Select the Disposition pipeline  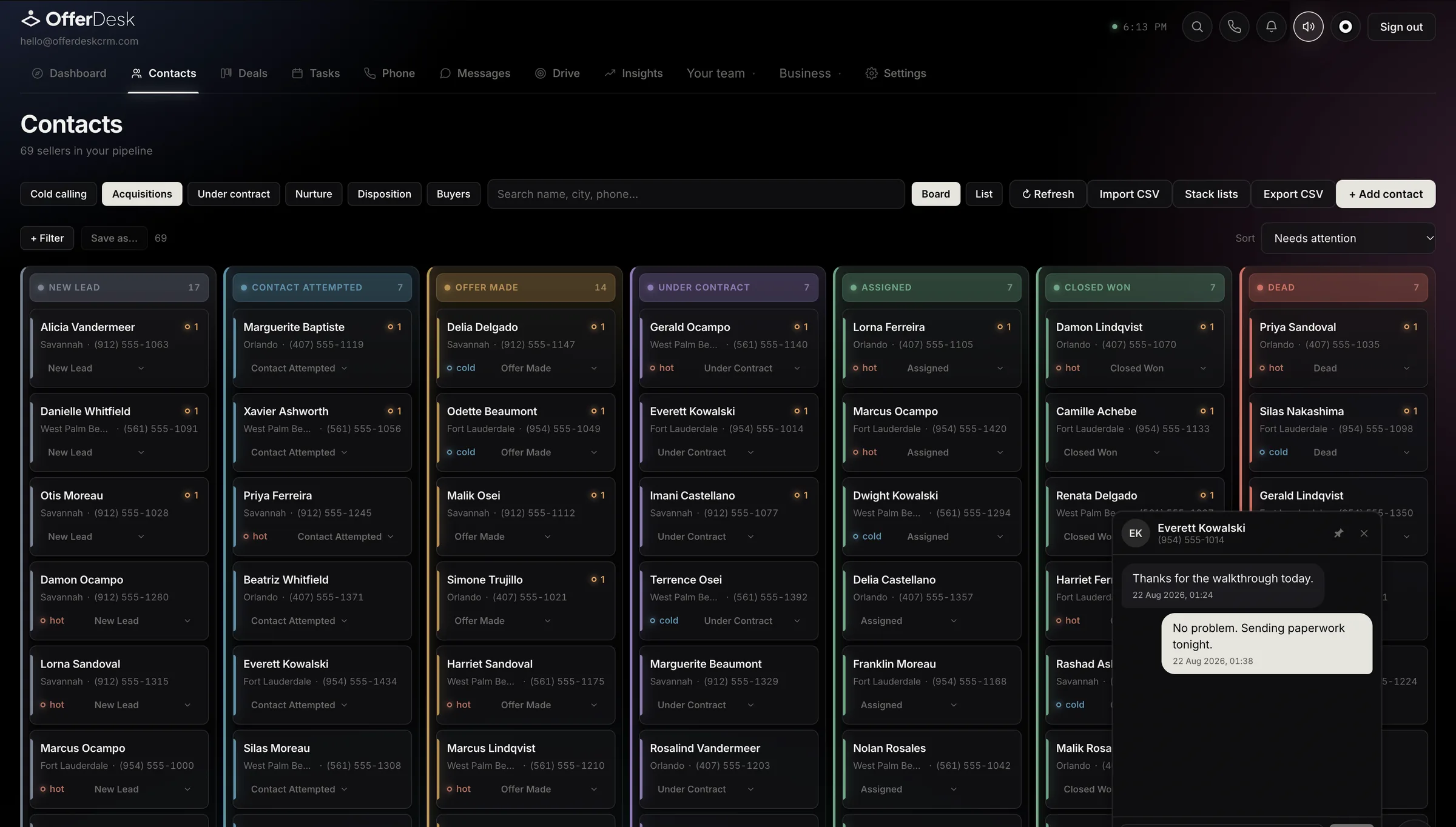point(384,194)
